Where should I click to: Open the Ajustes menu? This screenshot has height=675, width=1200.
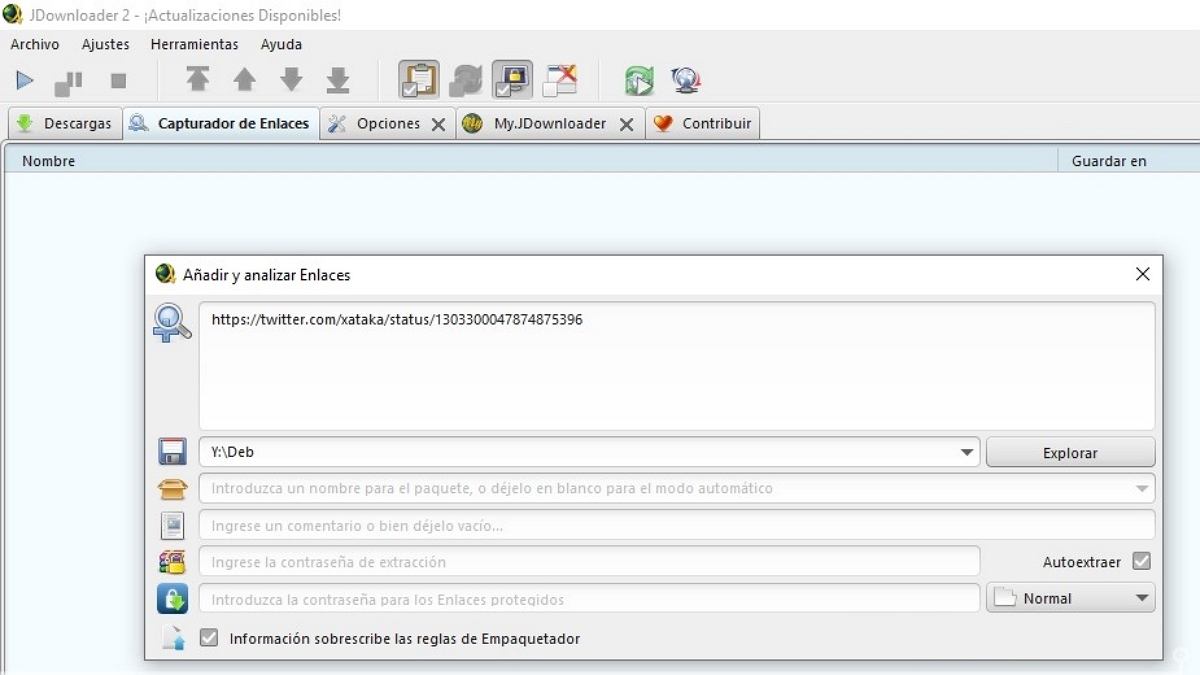pyautogui.click(x=106, y=44)
